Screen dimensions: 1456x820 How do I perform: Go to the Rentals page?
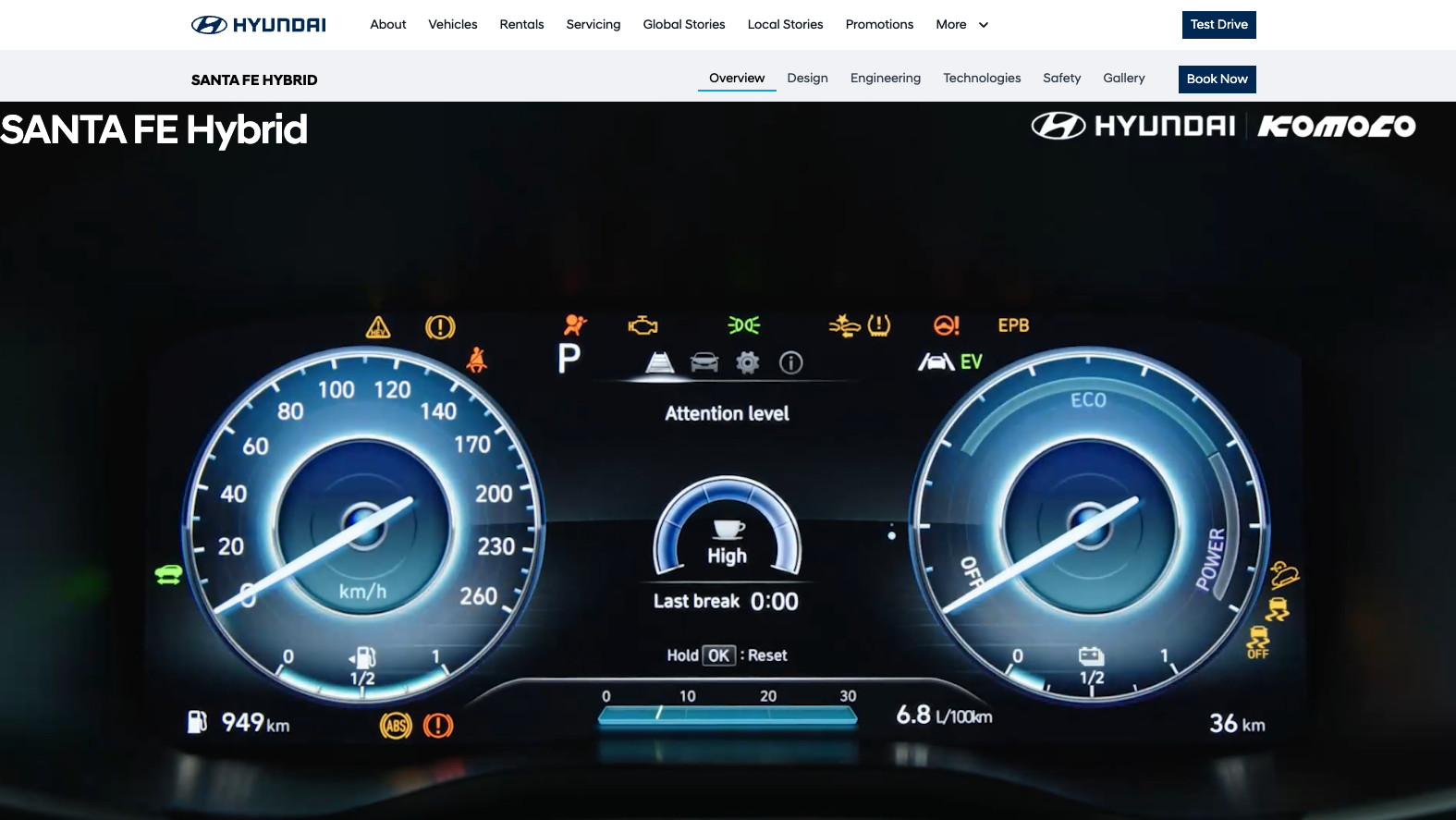point(521,25)
